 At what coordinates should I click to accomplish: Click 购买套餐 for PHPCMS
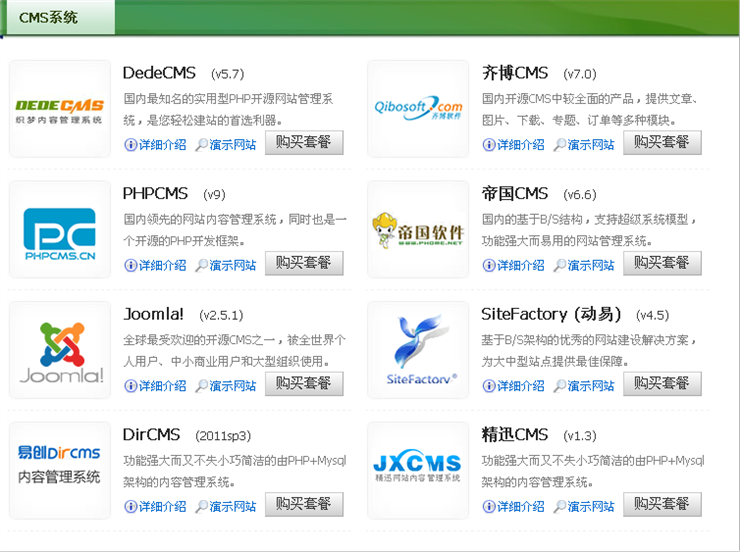click(304, 263)
